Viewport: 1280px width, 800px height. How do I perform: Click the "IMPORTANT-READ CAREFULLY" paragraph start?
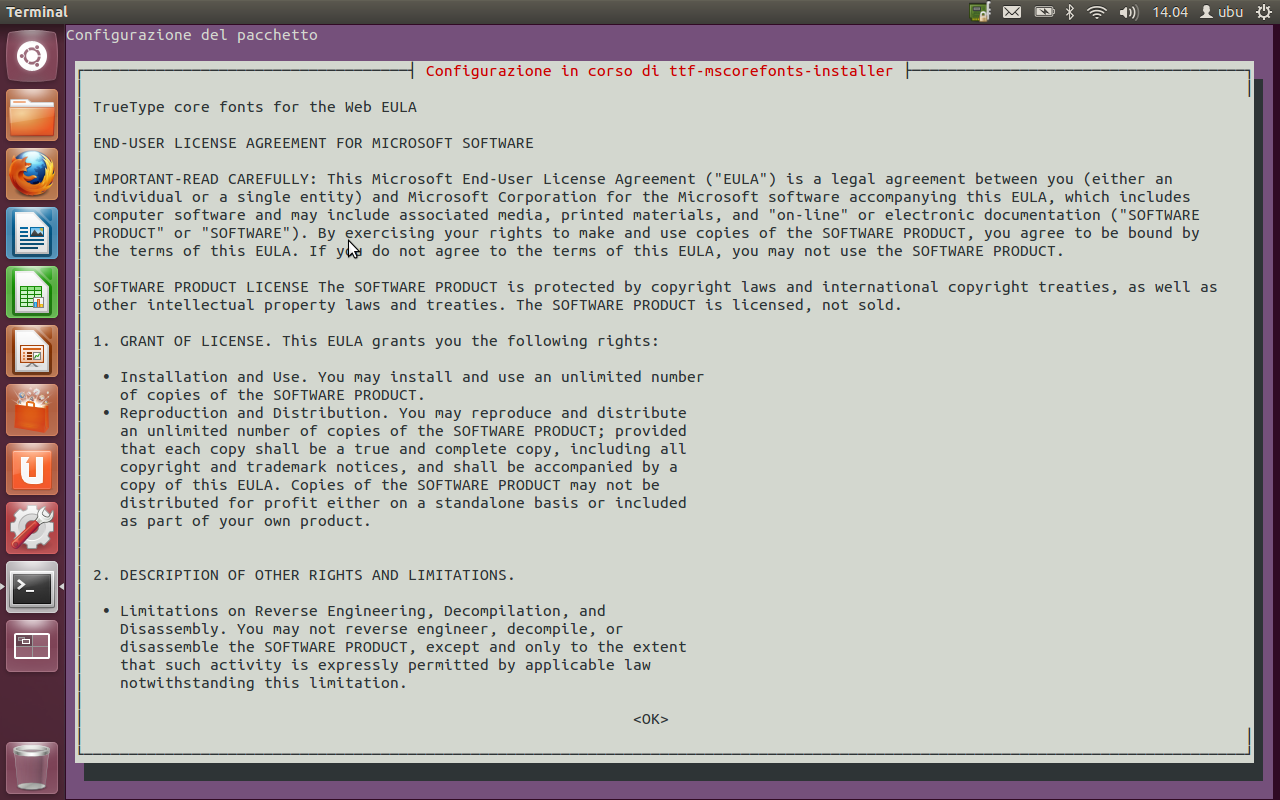tap(205, 179)
